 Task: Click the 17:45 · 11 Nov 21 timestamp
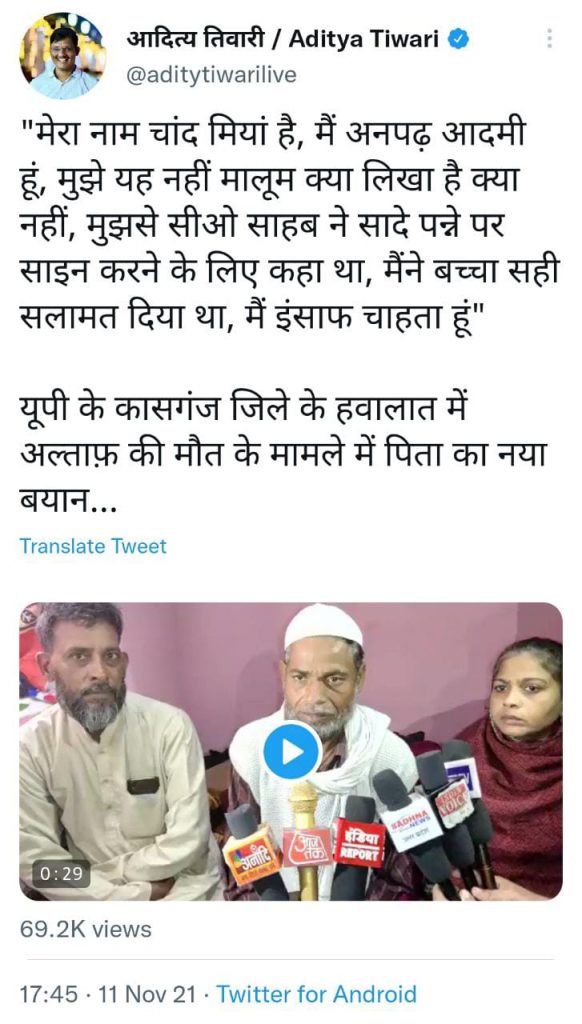[107, 994]
